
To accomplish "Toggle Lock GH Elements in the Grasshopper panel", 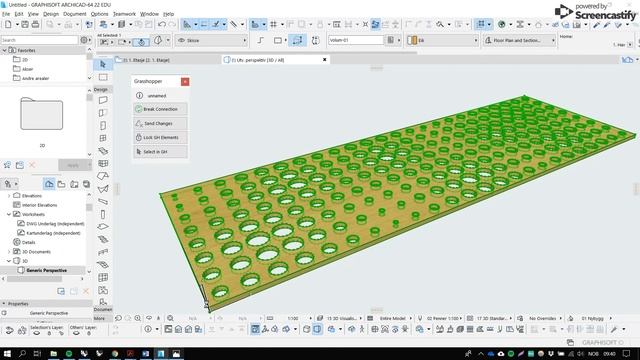I will point(160,138).
